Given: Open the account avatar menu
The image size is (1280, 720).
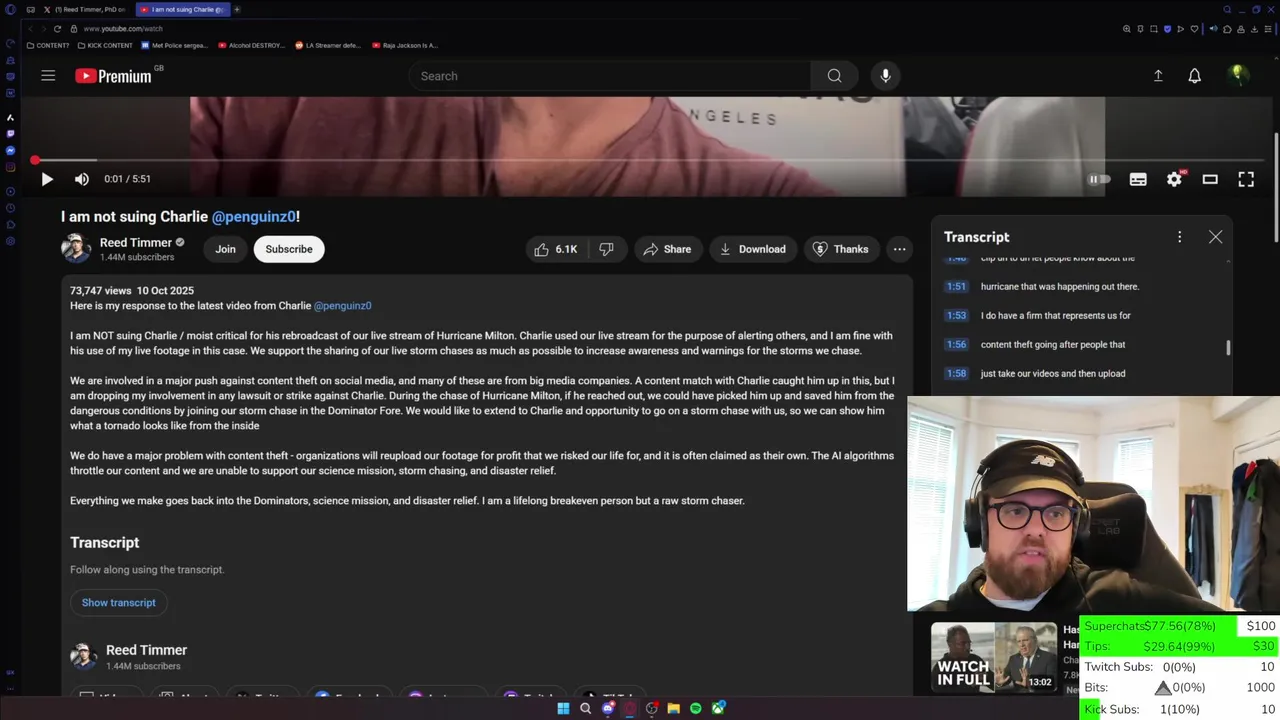Looking at the screenshot, I should (x=1238, y=76).
